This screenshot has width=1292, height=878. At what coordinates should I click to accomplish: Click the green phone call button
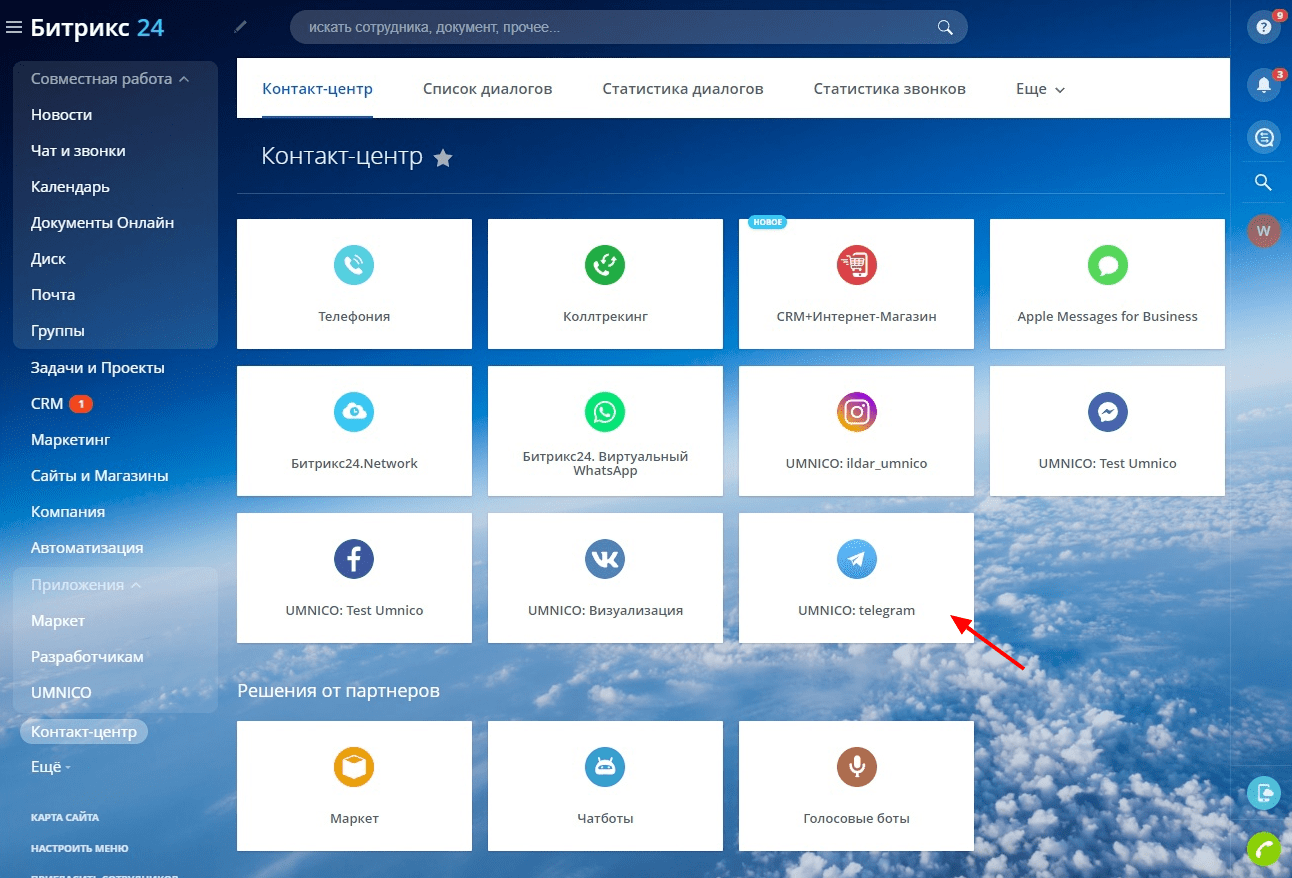coord(1263,849)
